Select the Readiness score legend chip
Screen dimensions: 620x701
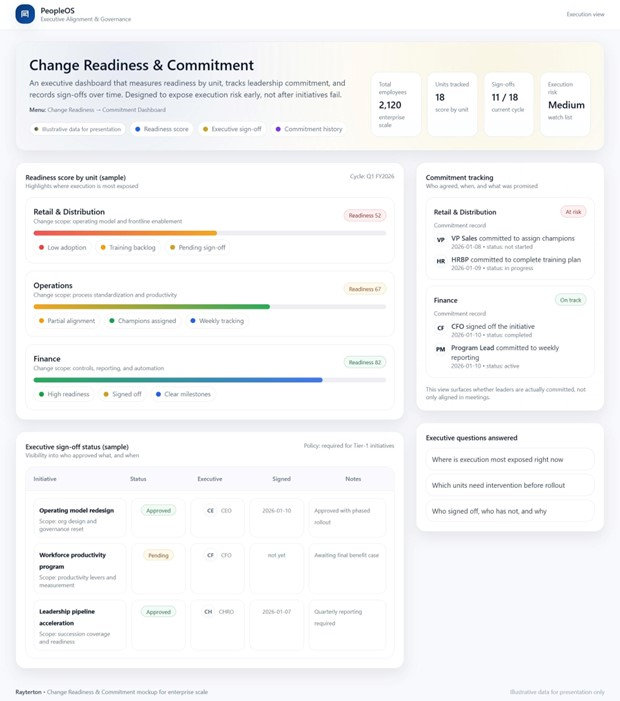(x=162, y=129)
